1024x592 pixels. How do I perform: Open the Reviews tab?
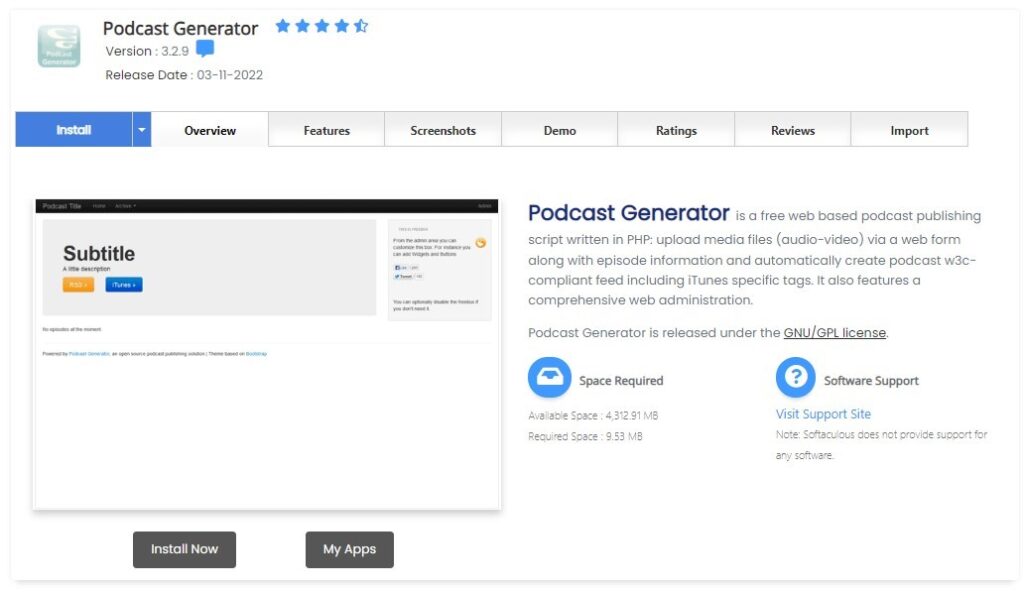coord(793,130)
